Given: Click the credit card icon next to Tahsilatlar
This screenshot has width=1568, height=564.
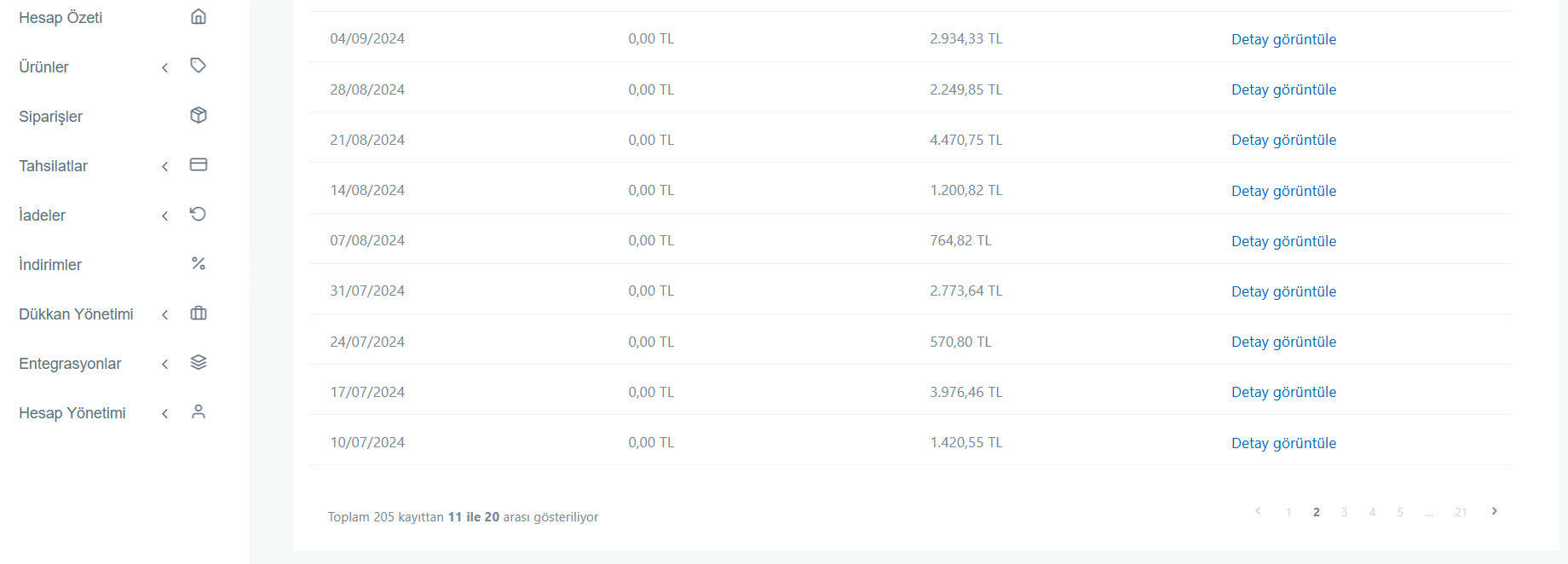Looking at the screenshot, I should pyautogui.click(x=199, y=164).
